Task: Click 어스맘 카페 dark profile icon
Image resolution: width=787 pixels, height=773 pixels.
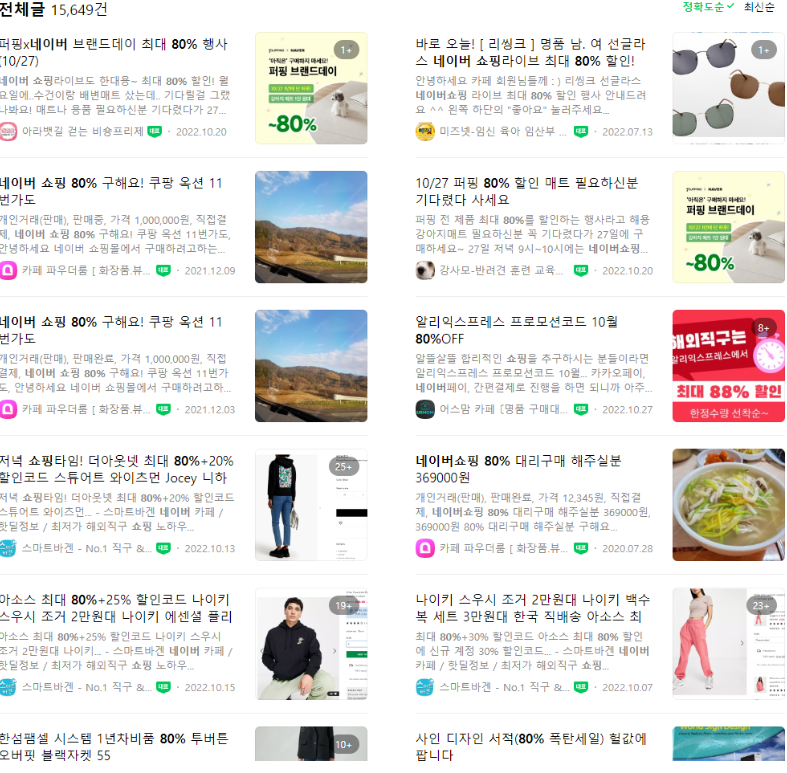Action: (425, 410)
